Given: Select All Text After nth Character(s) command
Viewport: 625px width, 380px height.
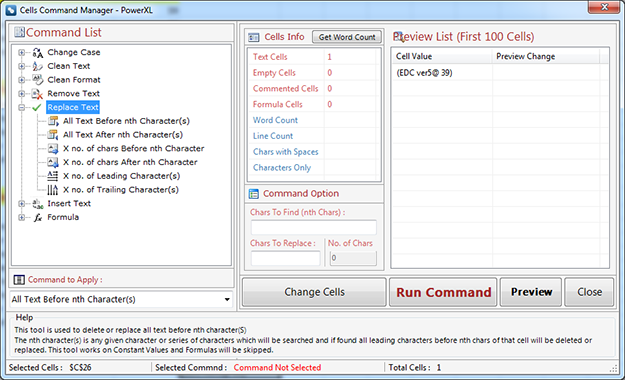Looking at the screenshot, I should [x=123, y=135].
